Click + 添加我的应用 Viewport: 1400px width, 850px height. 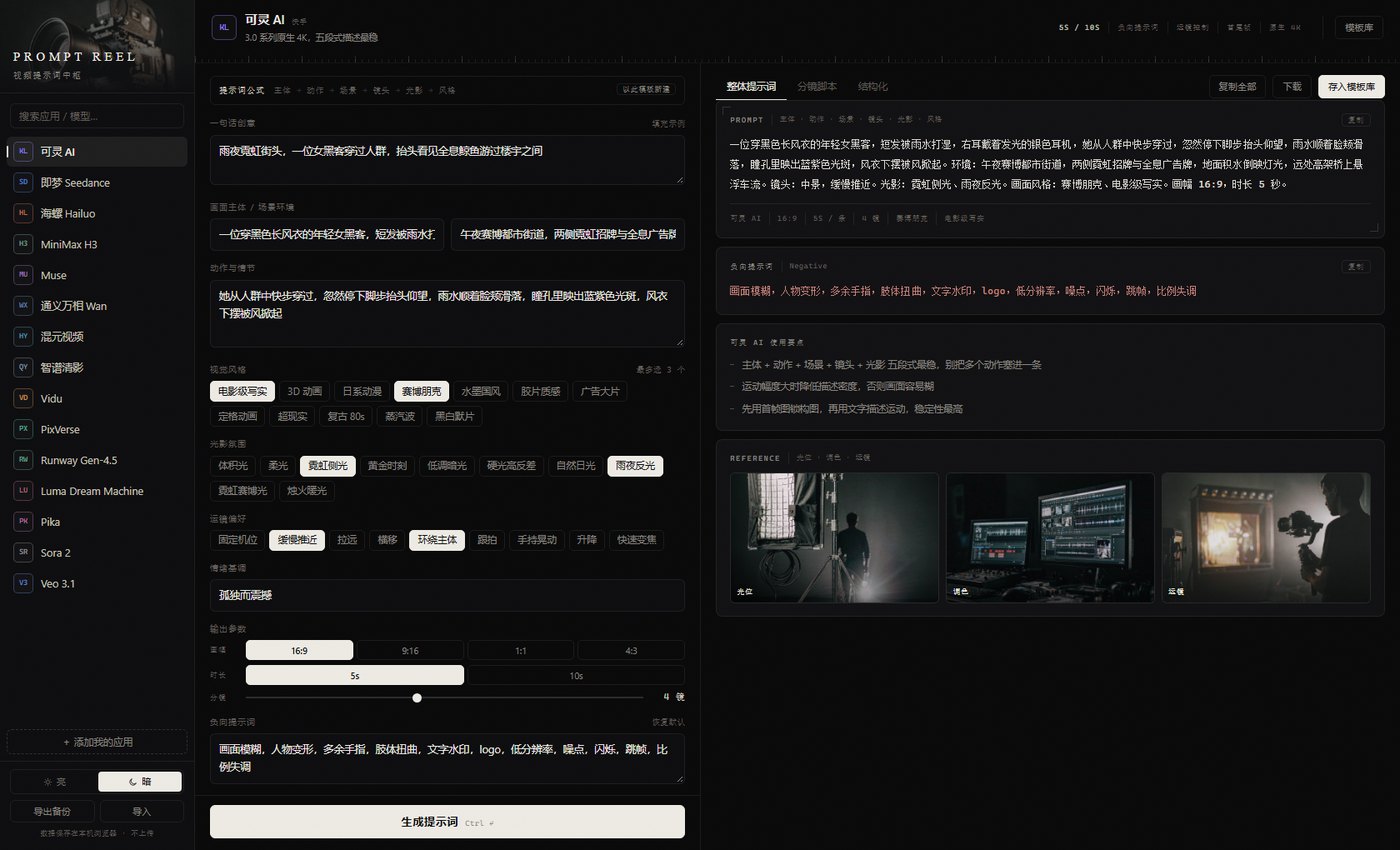[97, 742]
